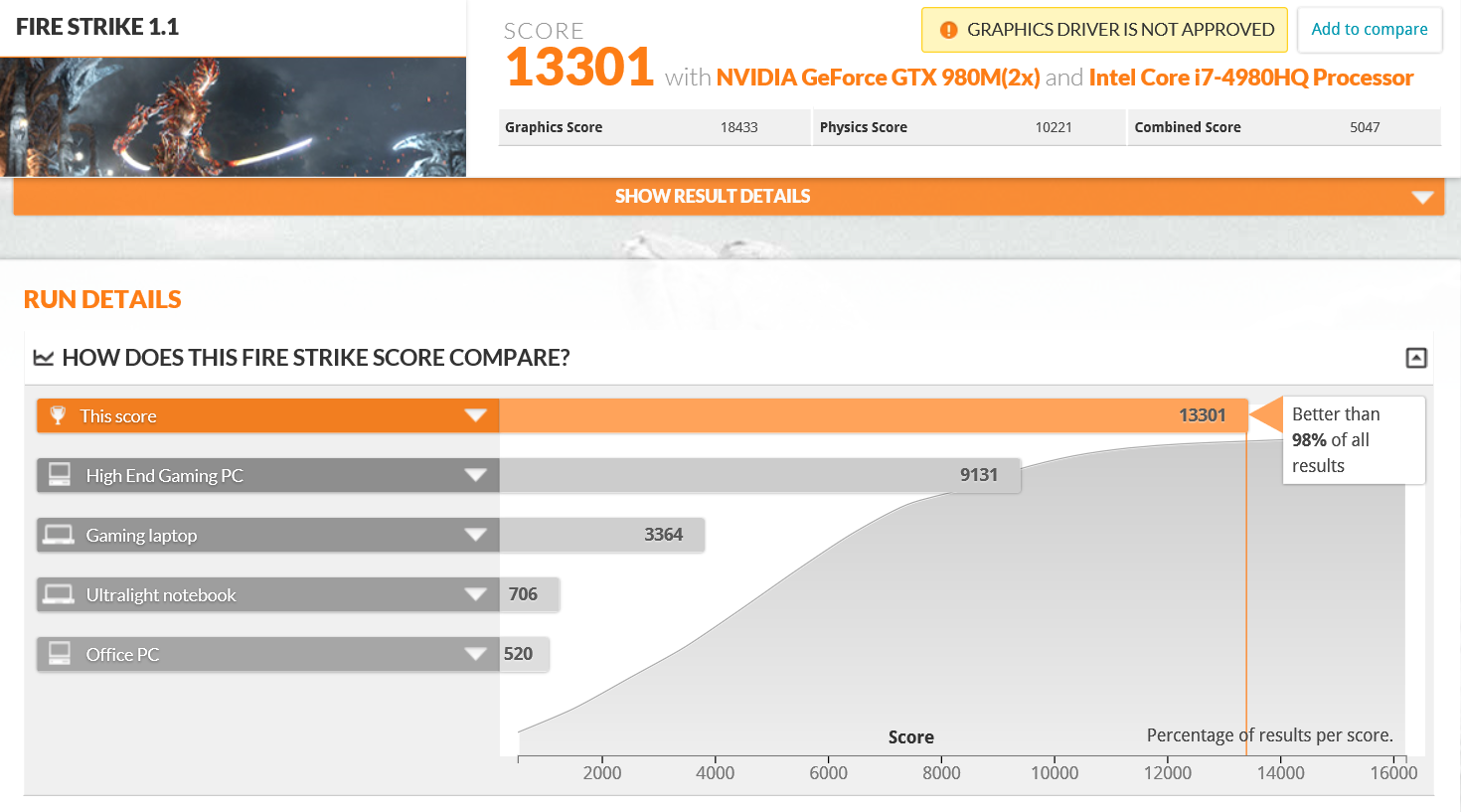Click the orange score marker line in the chart
The width and height of the screenshot is (1461, 812).
[x=1246, y=594]
